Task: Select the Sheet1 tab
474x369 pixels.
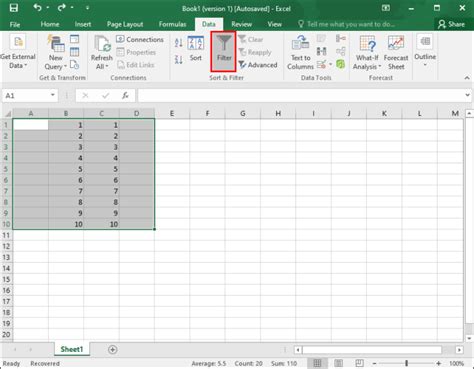Action: (72, 349)
